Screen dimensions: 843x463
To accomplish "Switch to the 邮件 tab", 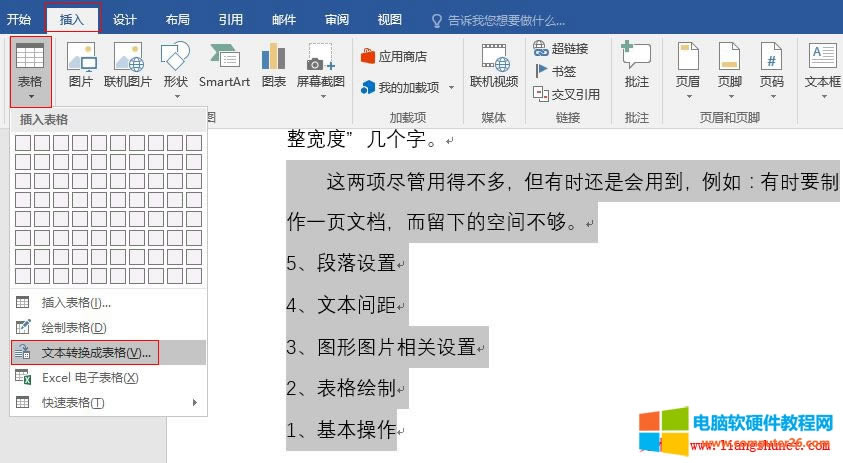I will (x=284, y=20).
